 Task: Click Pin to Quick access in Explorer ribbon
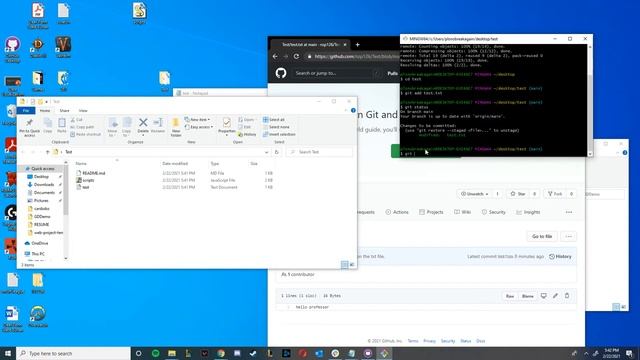[x=29, y=127]
